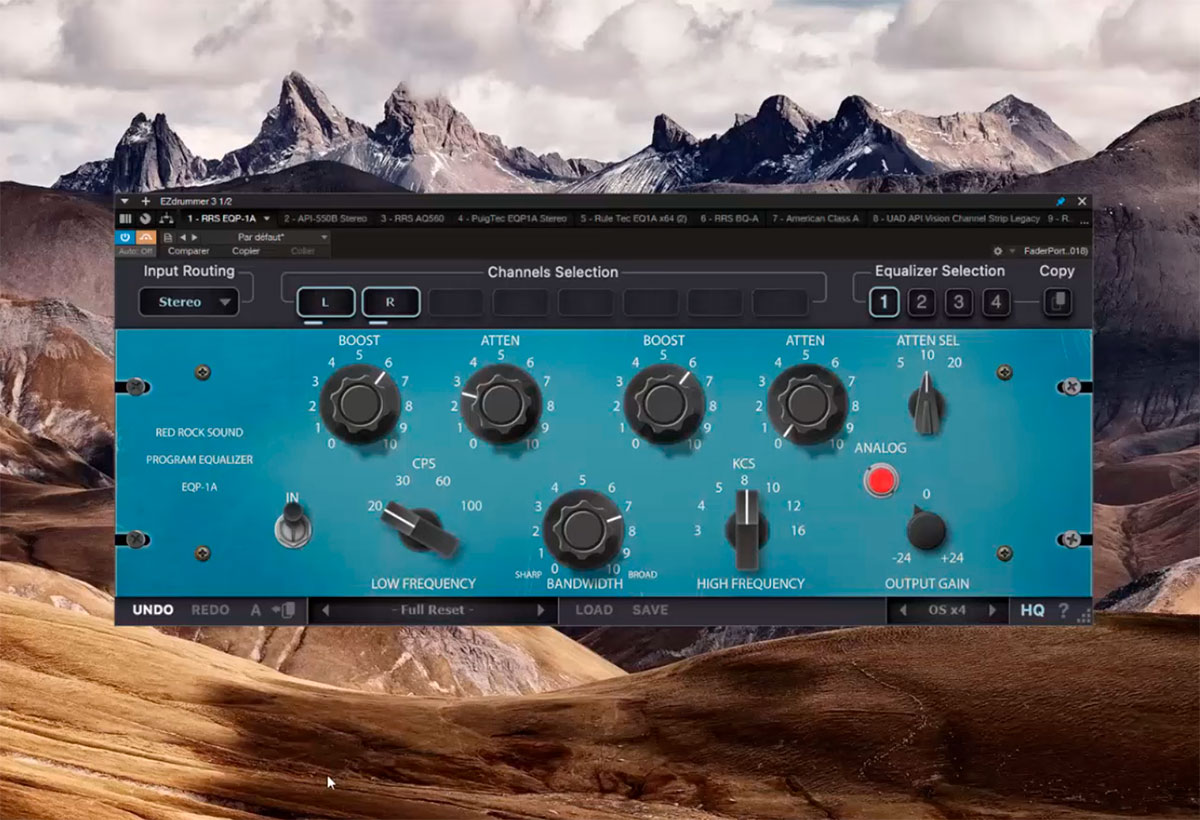Add a new insert with the plus icon
Viewport: 1200px width, 820px height.
click(x=145, y=201)
